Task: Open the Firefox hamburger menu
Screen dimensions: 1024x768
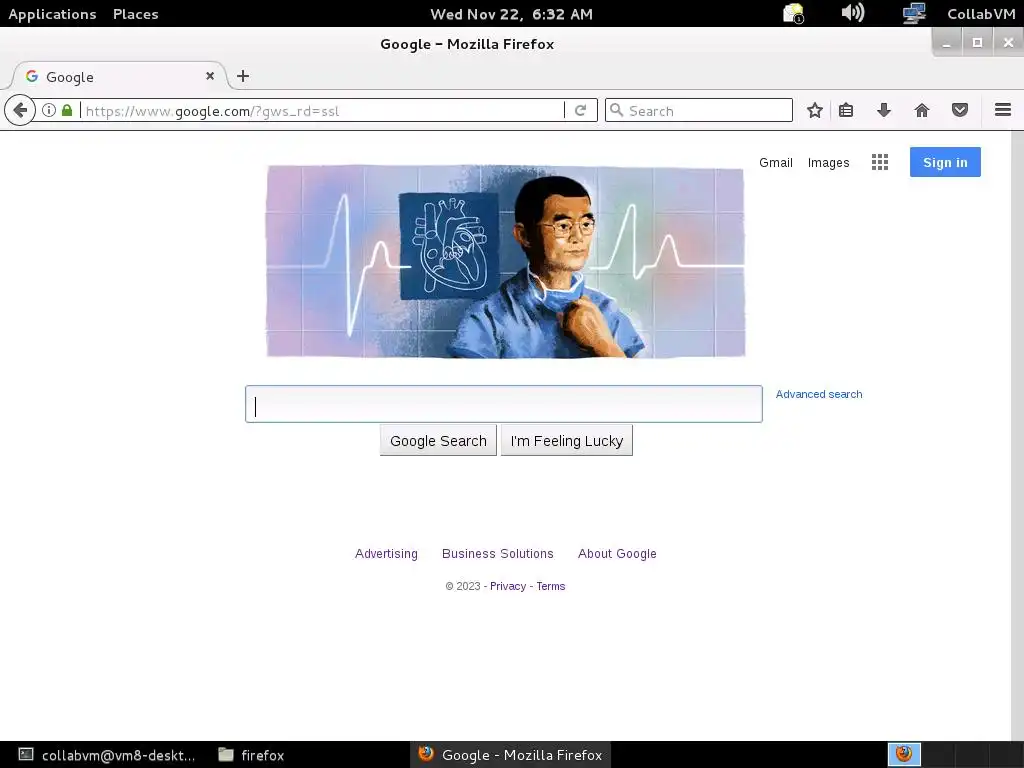Action: tap(1002, 110)
